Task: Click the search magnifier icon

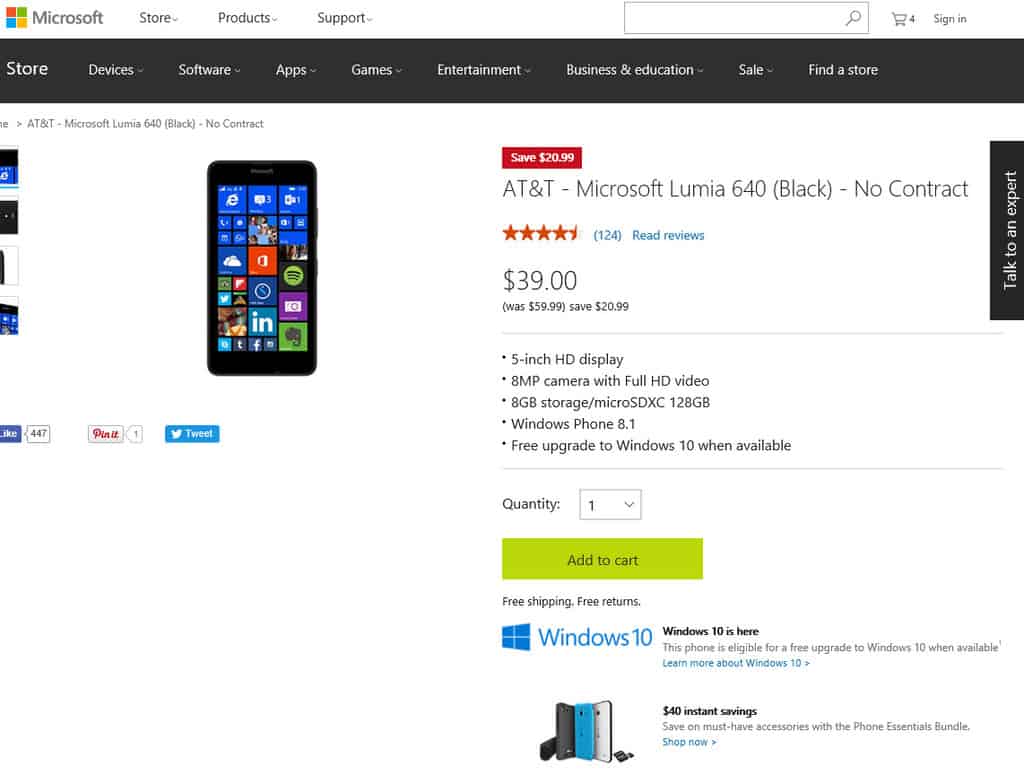Action: pyautogui.click(x=852, y=18)
